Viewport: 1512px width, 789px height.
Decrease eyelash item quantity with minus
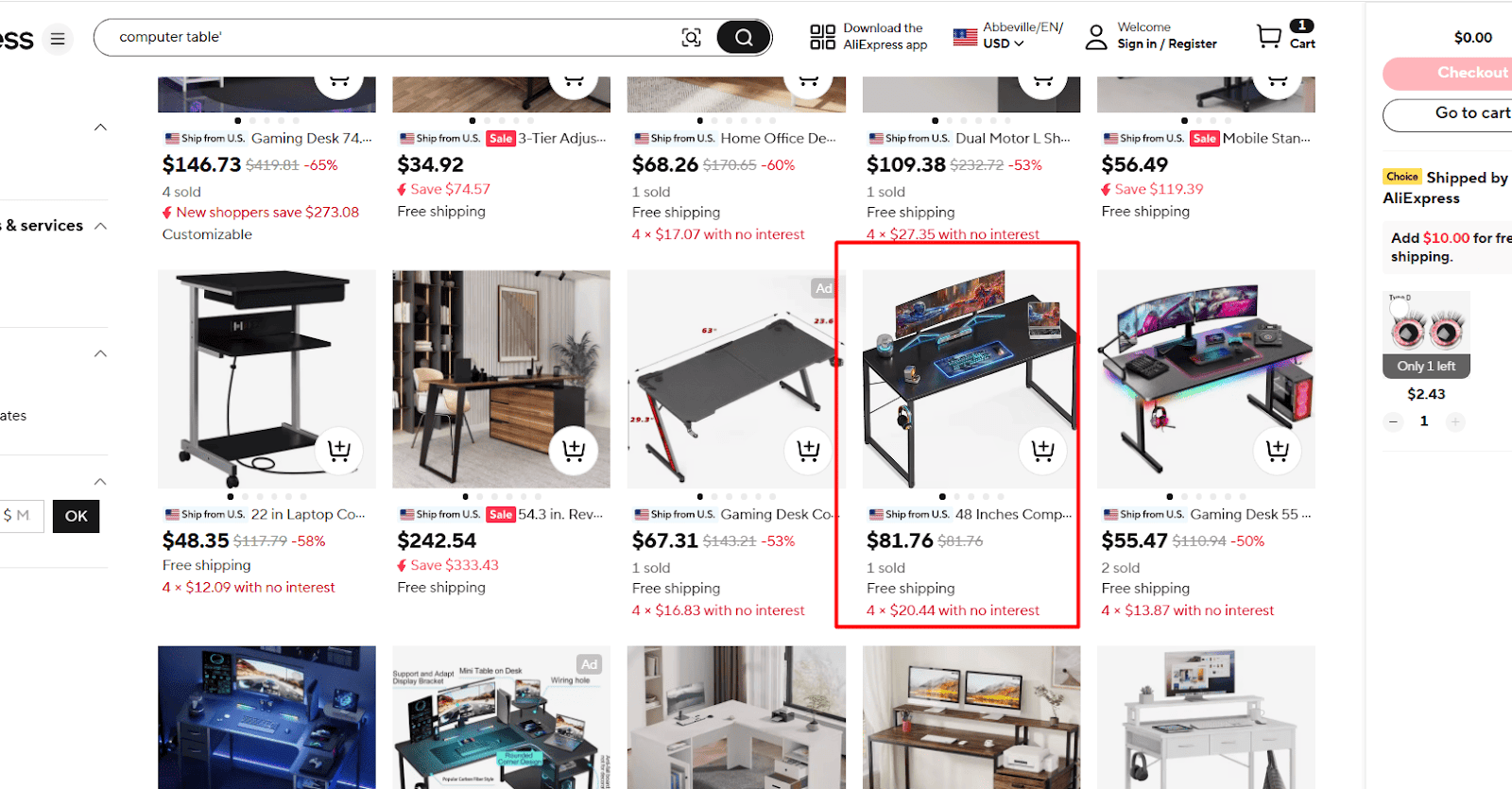[x=1393, y=422]
